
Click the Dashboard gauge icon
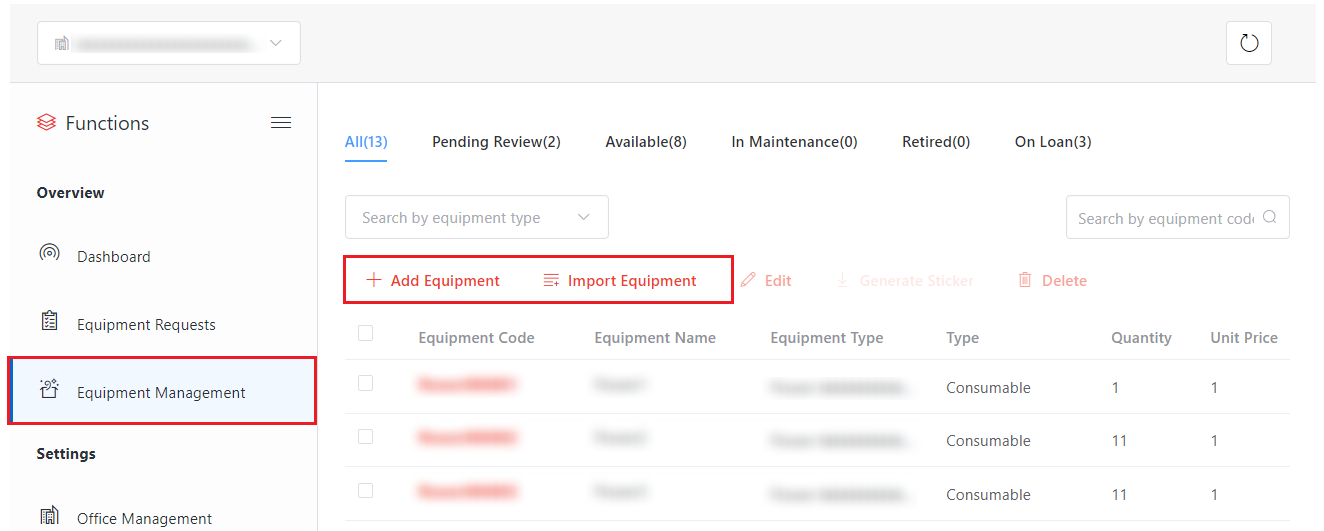49,253
